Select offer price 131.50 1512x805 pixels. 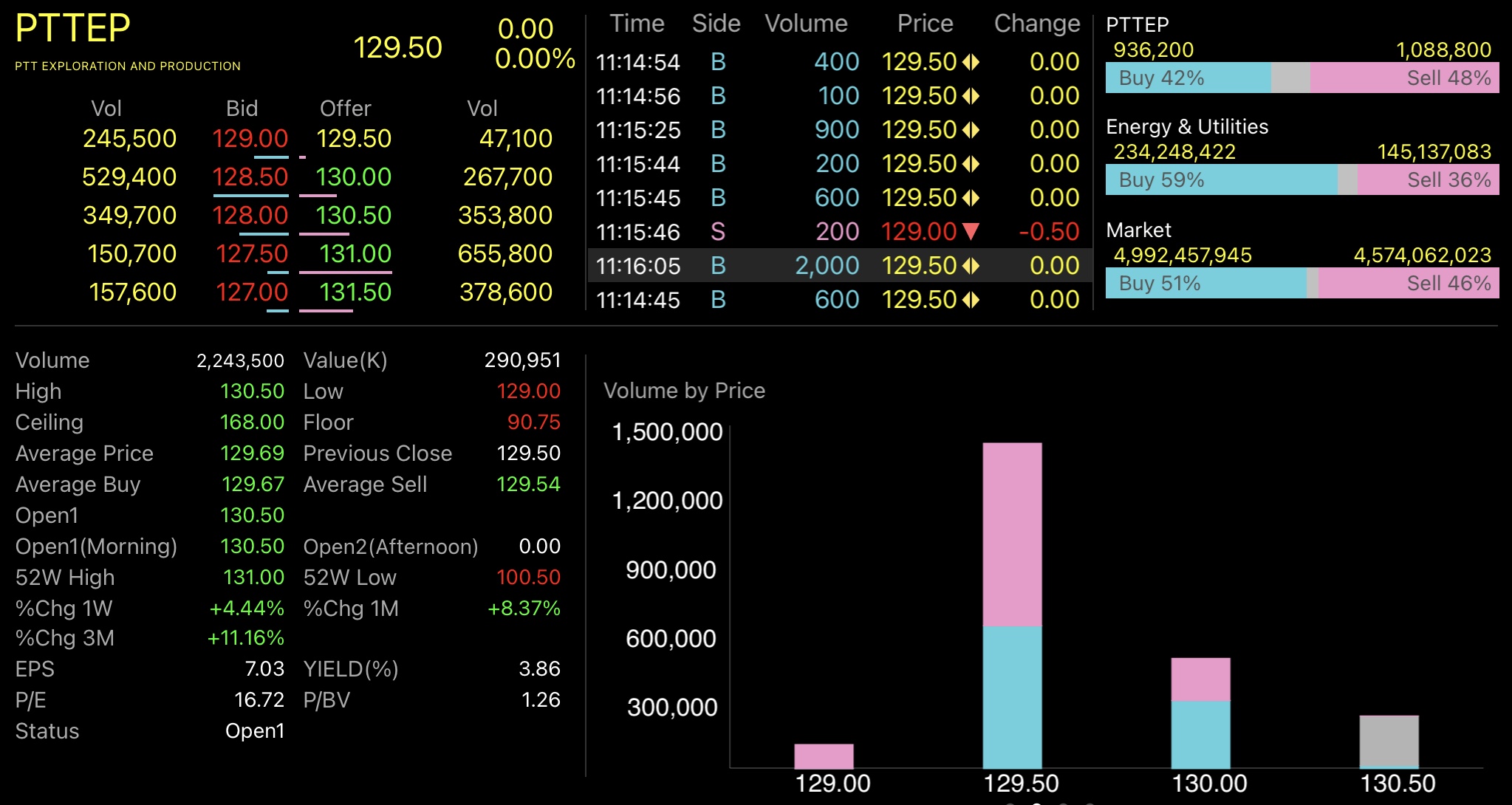pyautogui.click(x=355, y=292)
